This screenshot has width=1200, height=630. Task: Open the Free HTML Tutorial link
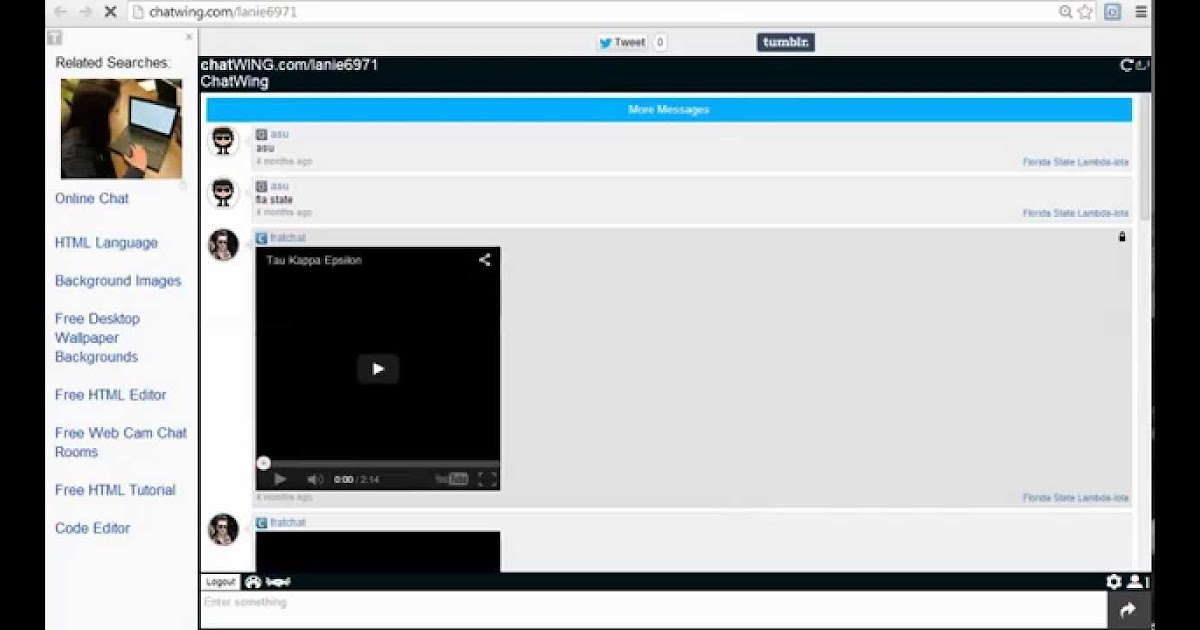coord(115,490)
